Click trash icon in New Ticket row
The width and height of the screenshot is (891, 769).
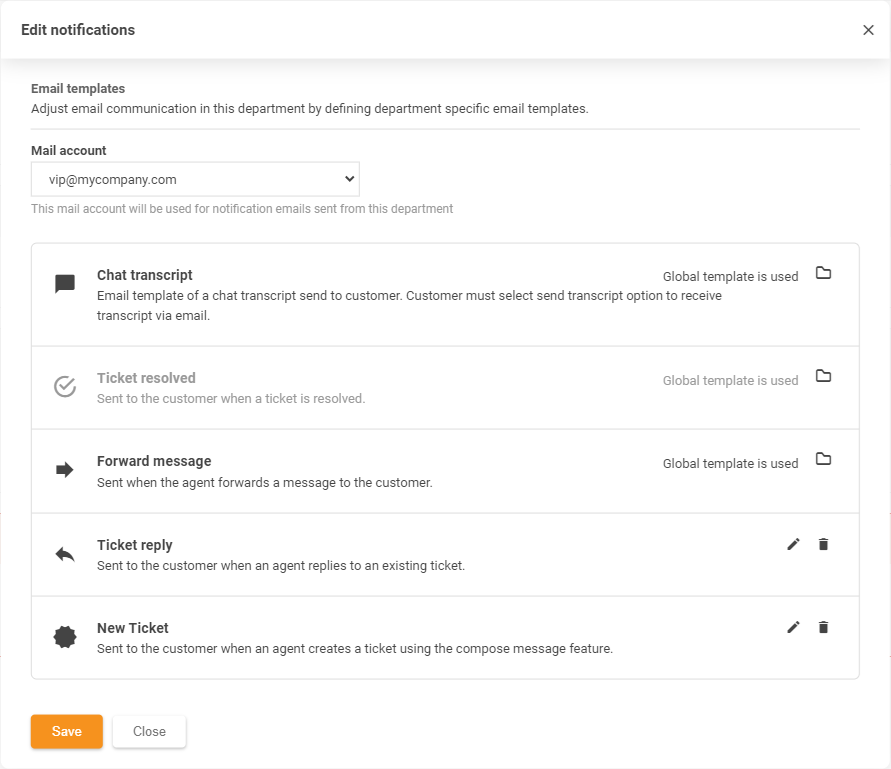823,627
